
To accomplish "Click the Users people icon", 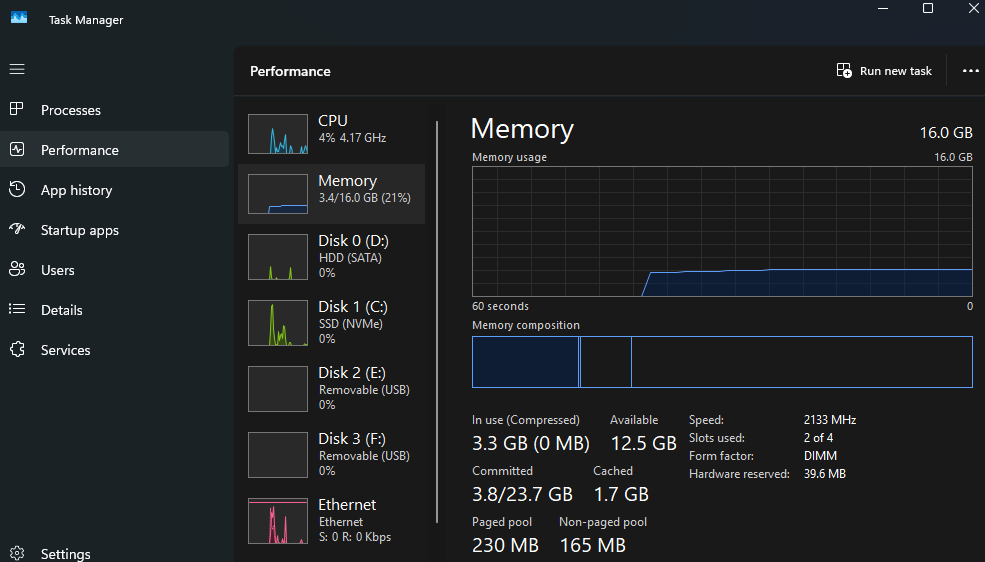I will [x=17, y=269].
